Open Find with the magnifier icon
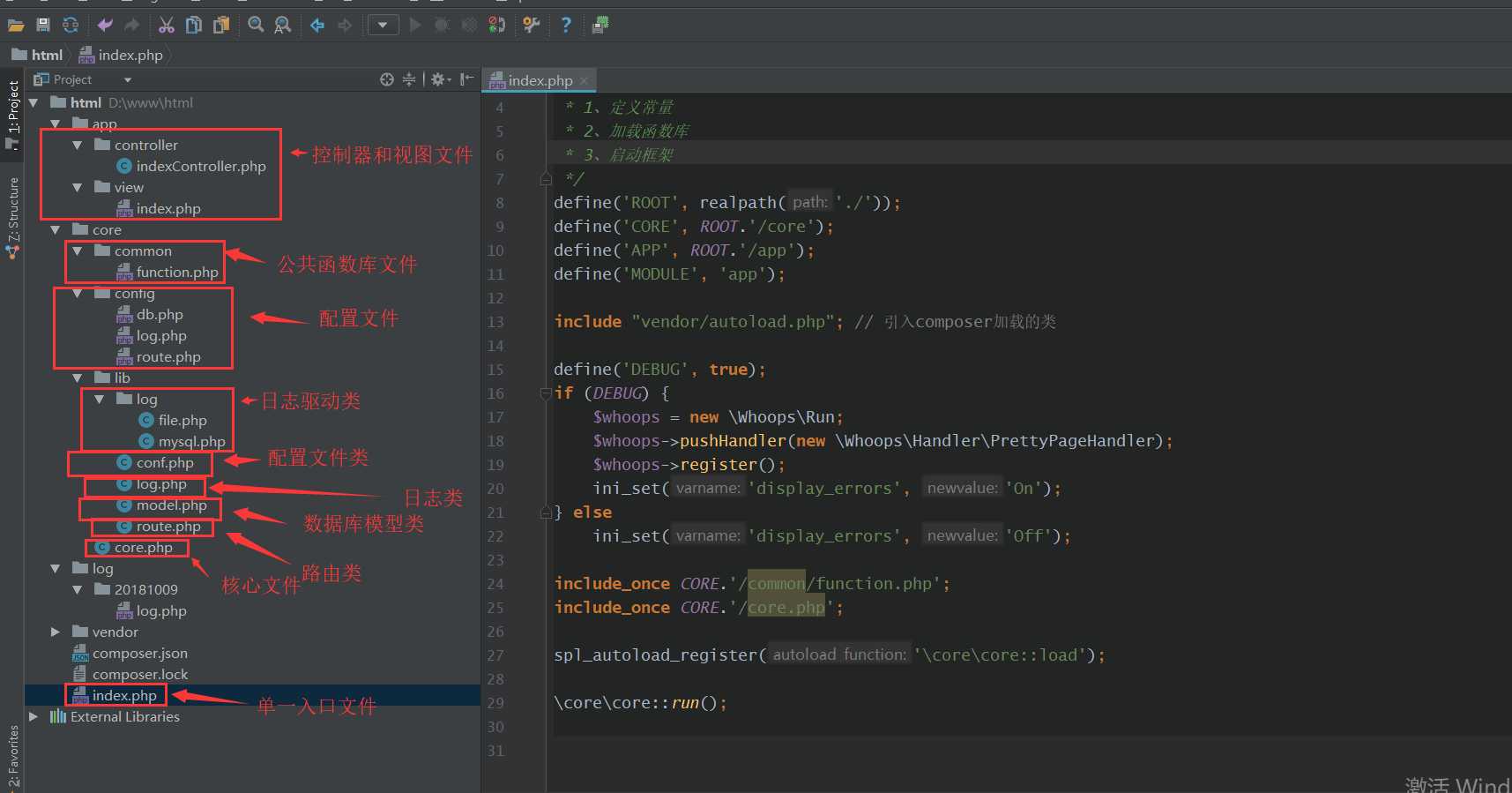 pyautogui.click(x=256, y=26)
